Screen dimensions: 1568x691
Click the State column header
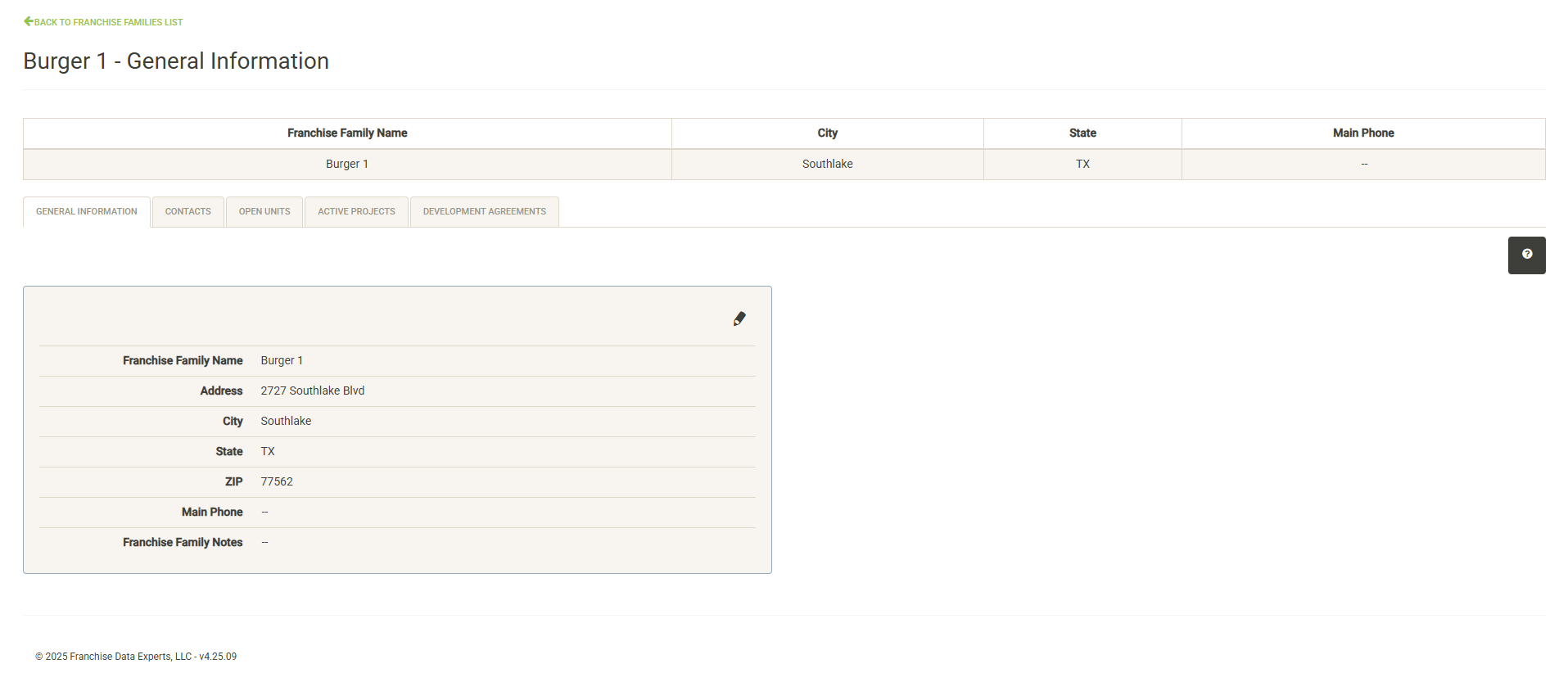point(1082,133)
